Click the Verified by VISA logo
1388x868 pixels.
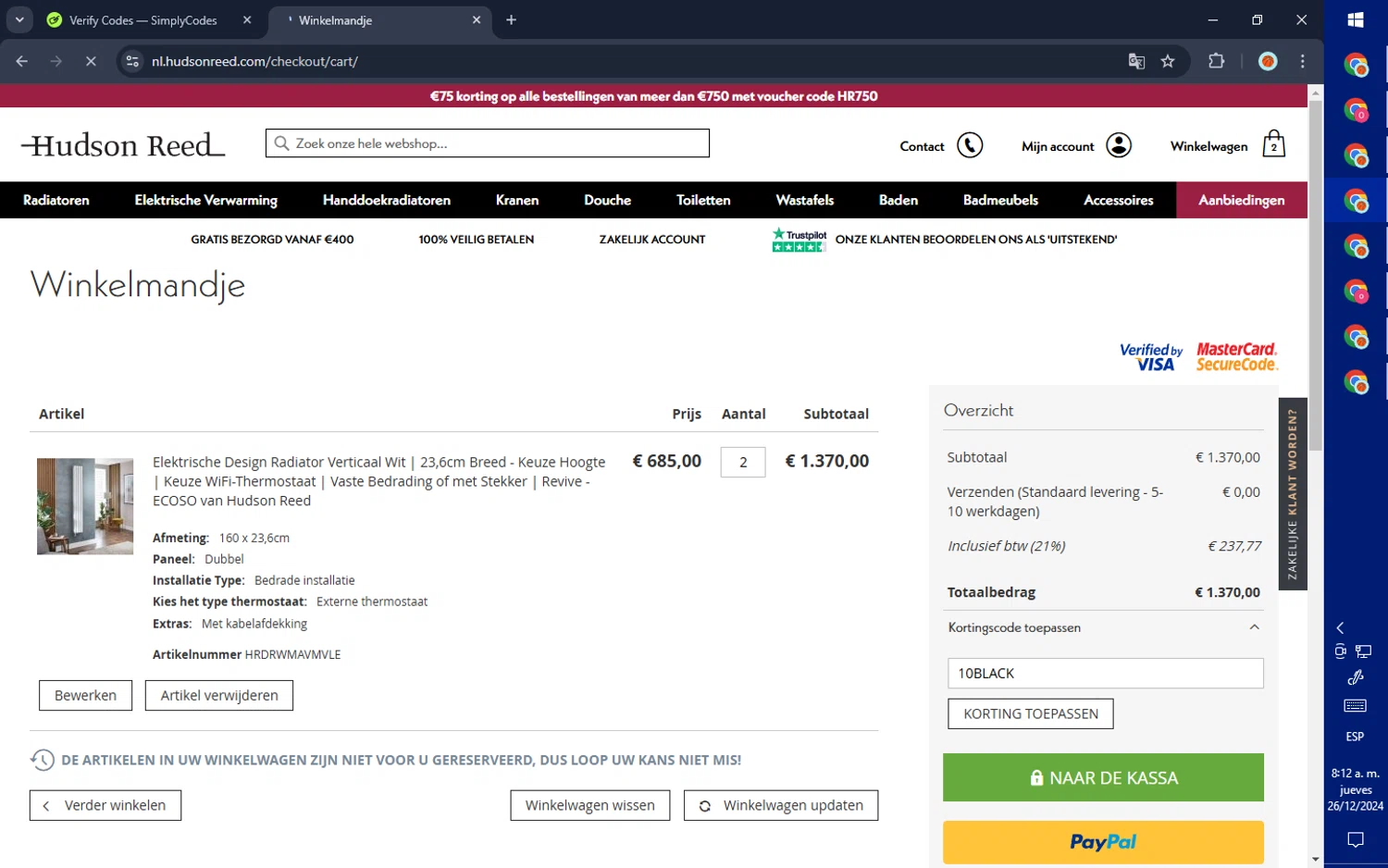[1151, 356]
